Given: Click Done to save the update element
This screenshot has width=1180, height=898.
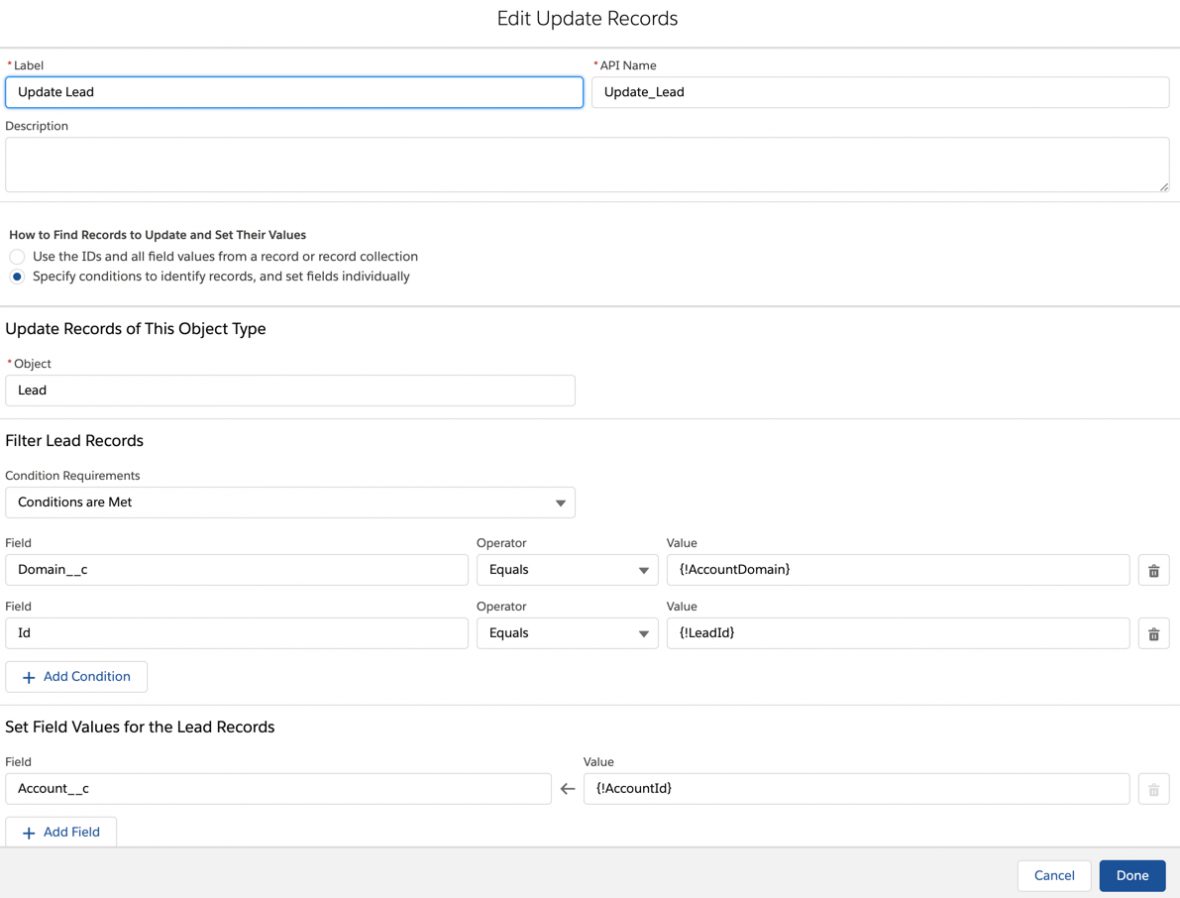Looking at the screenshot, I should pyautogui.click(x=1132, y=875).
